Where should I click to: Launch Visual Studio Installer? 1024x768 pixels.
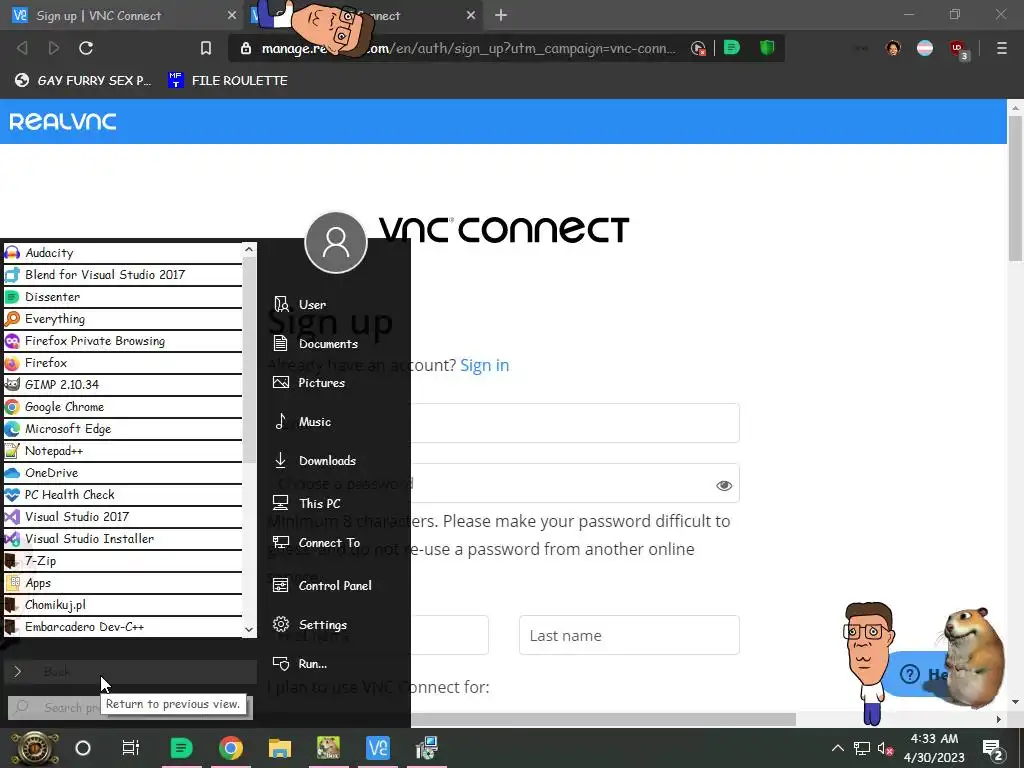click(x=123, y=539)
